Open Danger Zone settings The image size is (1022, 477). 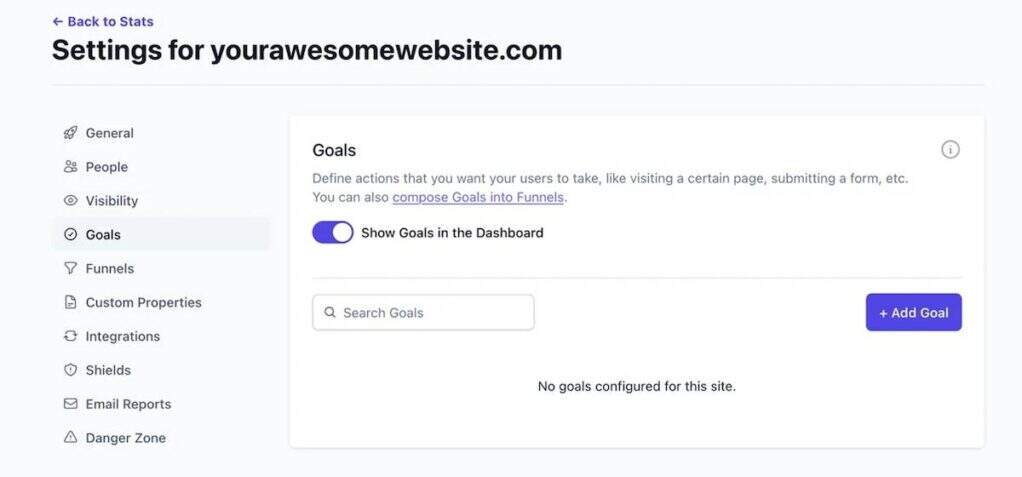[125, 438]
